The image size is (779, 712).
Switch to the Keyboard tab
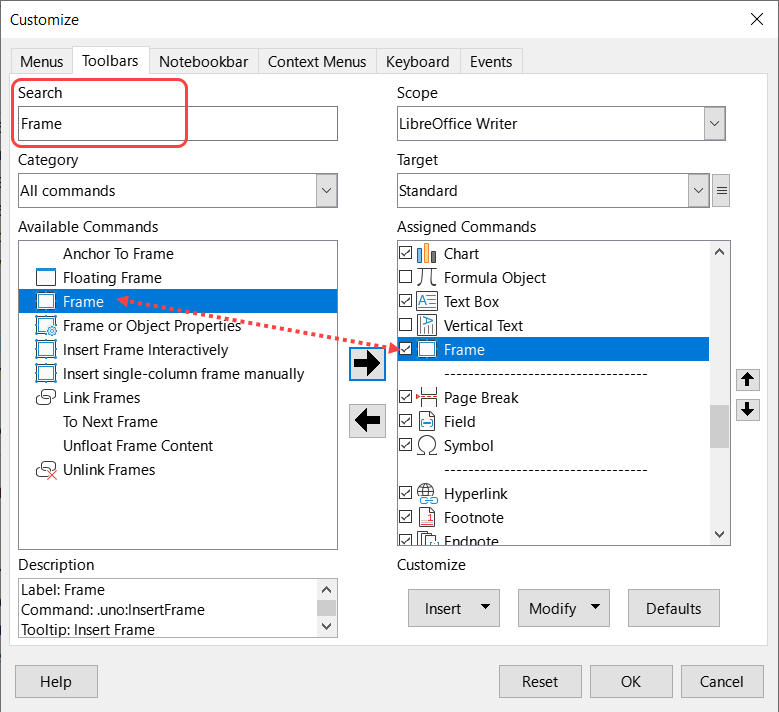tap(418, 62)
